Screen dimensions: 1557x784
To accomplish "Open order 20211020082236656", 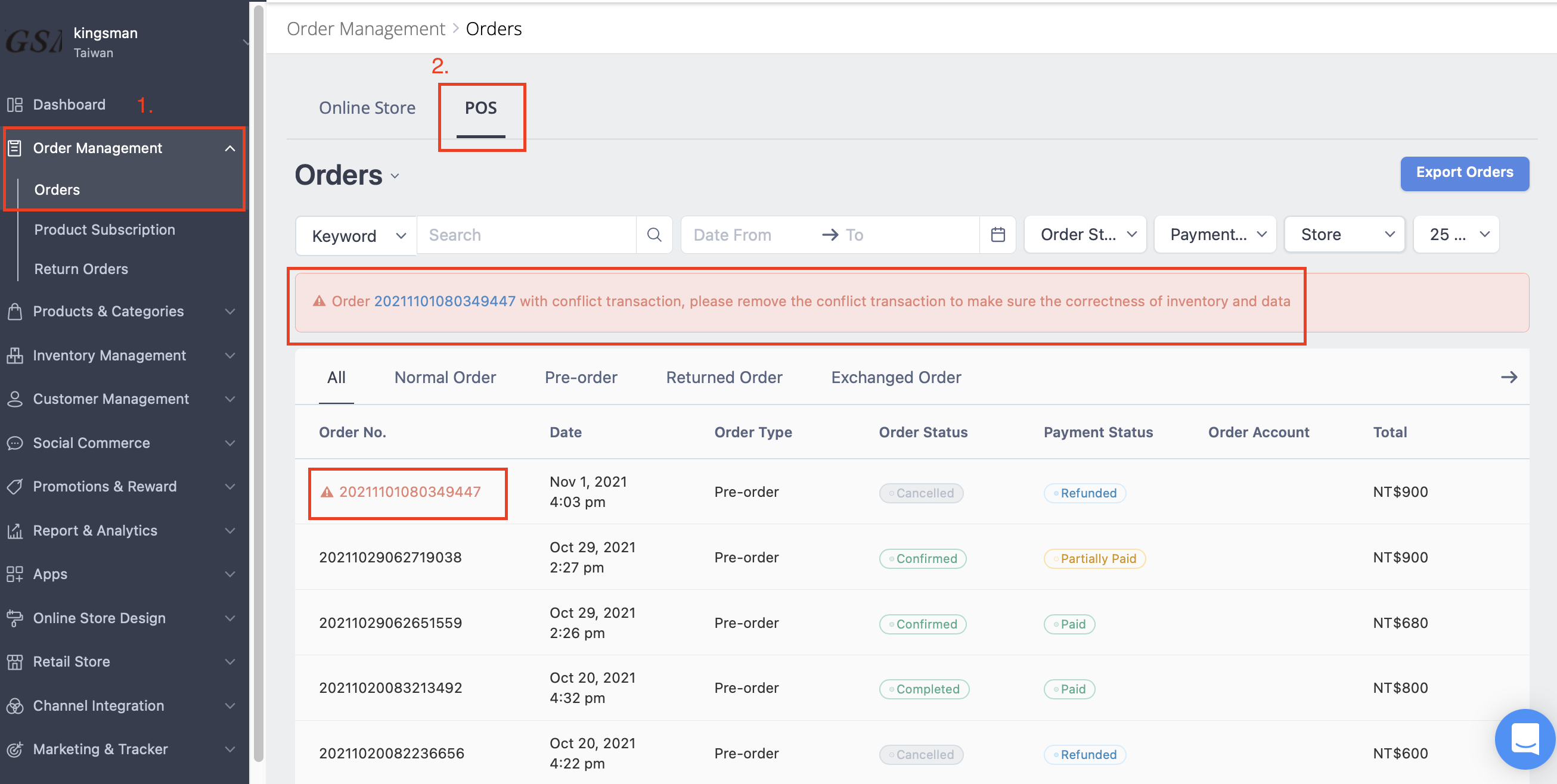I will coord(391,753).
